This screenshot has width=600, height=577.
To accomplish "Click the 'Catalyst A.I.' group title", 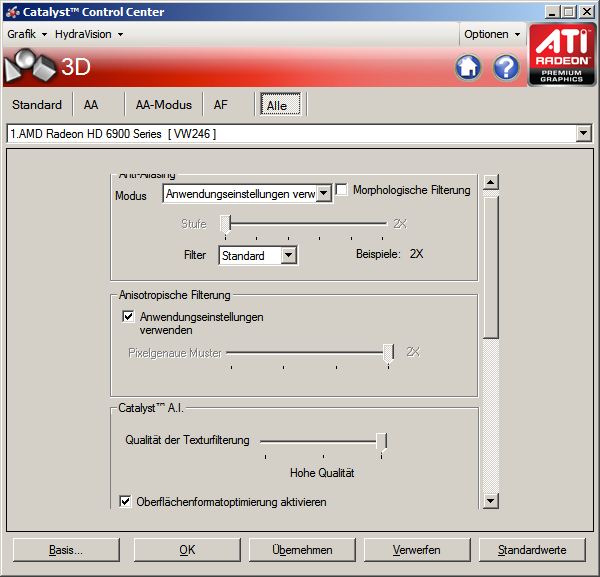I will [151, 408].
